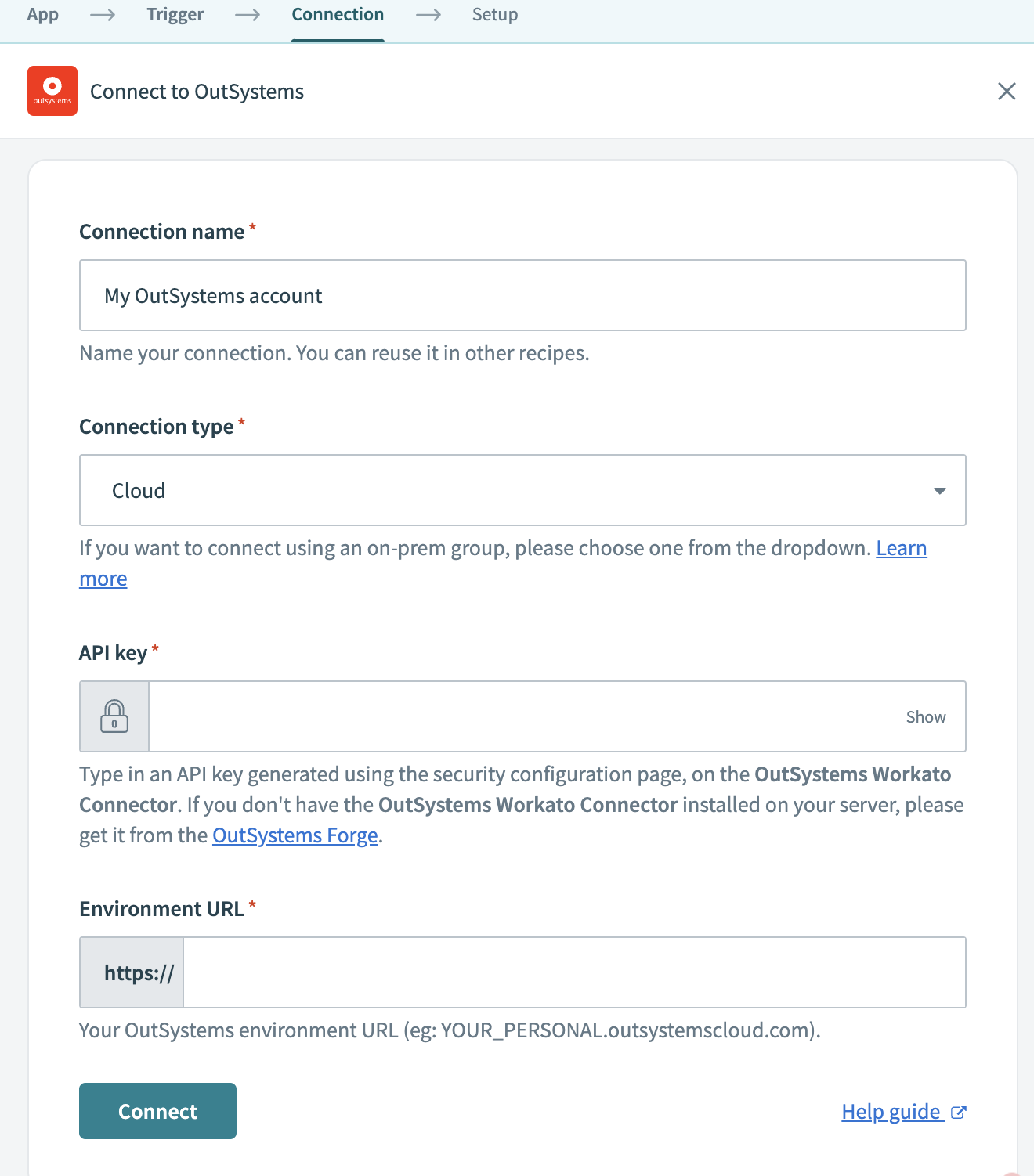Screen dimensions: 1034x1176
Task: Open the Help guide link
Action: pos(891,1112)
